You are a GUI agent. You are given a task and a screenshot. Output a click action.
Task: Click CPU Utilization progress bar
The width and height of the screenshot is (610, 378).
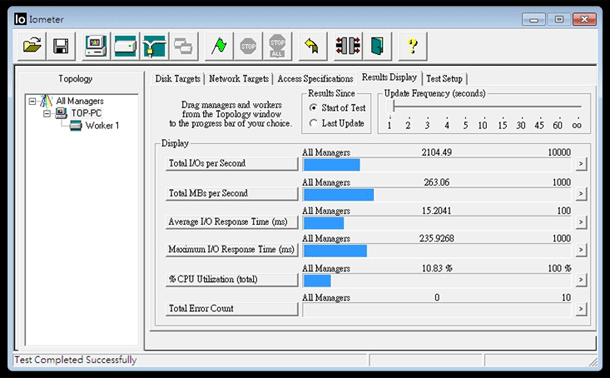[437, 281]
